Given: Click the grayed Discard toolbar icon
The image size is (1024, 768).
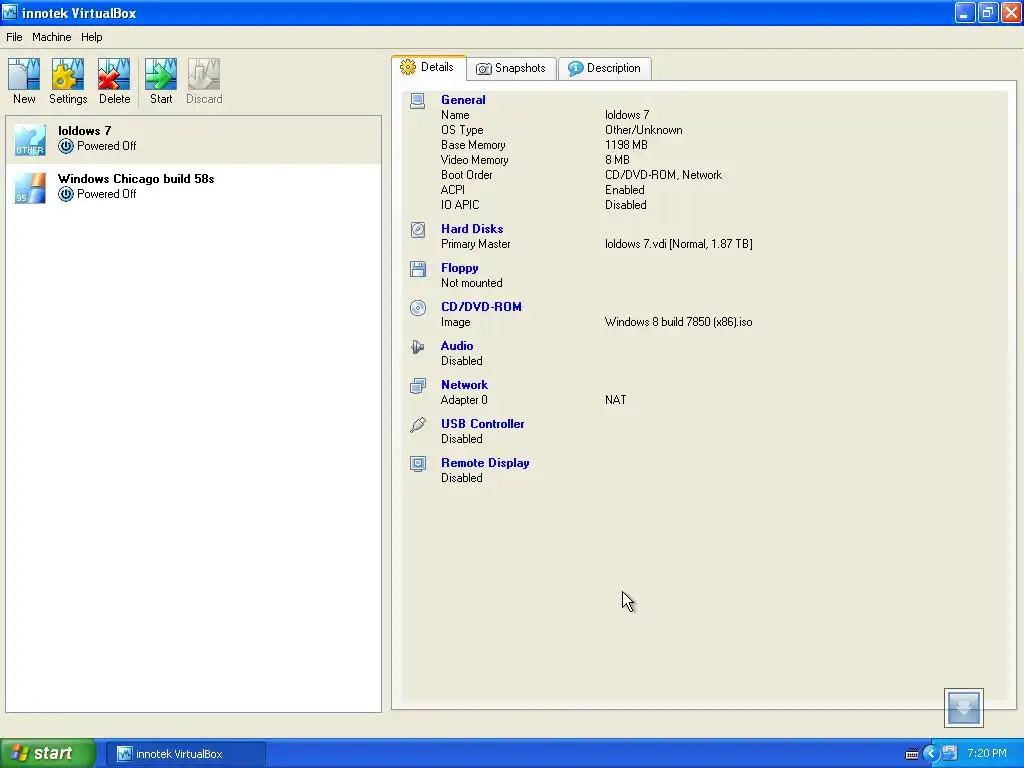Looking at the screenshot, I should [x=204, y=74].
